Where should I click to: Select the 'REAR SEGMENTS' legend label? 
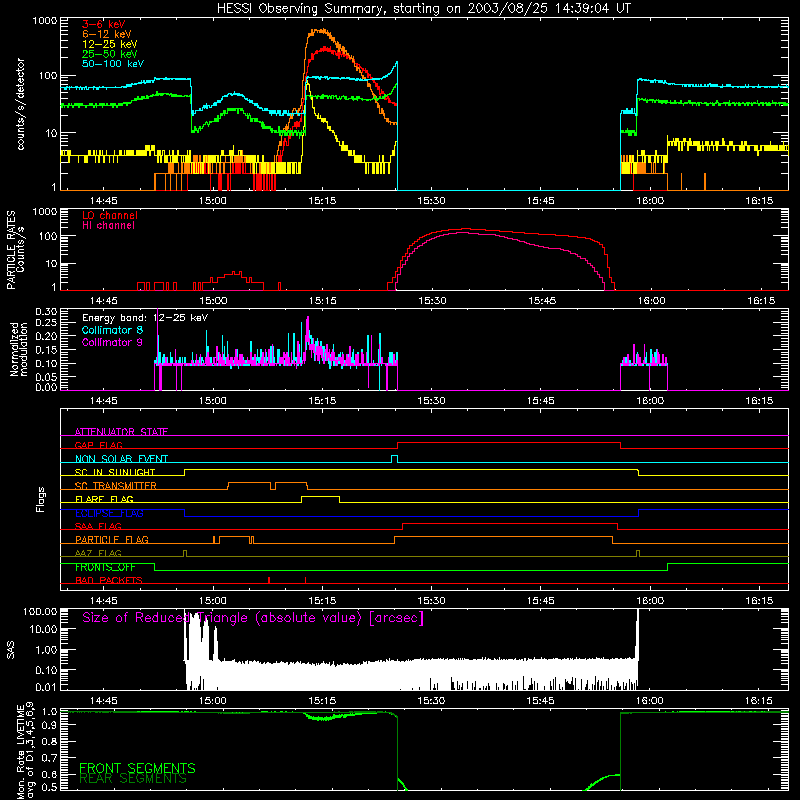133,779
